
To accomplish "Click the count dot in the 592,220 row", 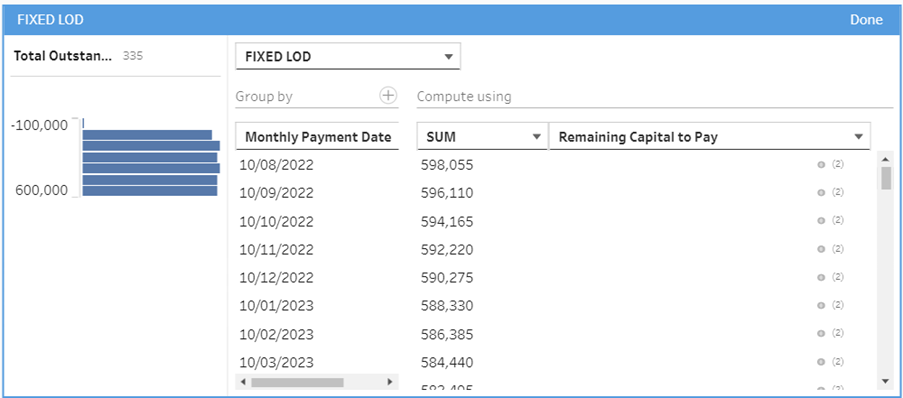I will pos(821,249).
